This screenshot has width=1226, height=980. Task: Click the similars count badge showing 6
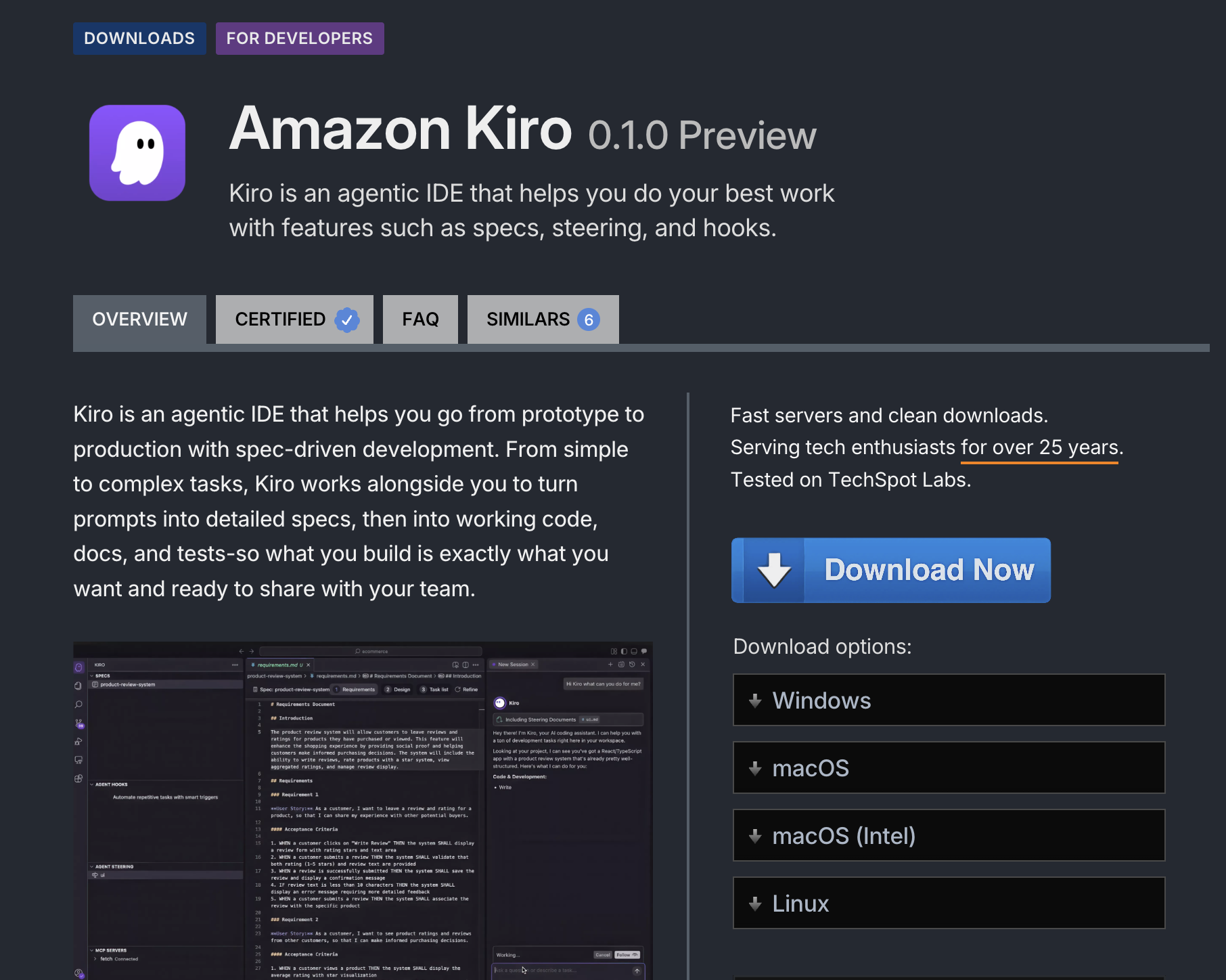click(589, 319)
